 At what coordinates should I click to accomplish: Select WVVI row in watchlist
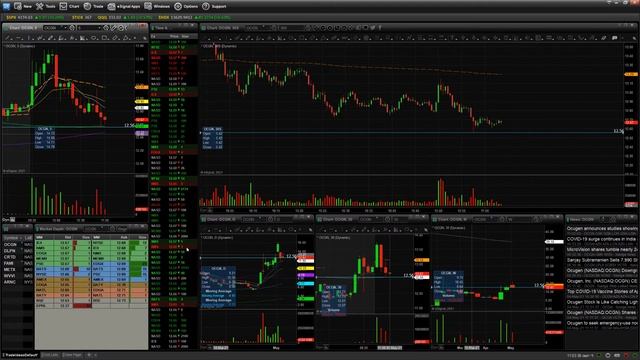17,276
